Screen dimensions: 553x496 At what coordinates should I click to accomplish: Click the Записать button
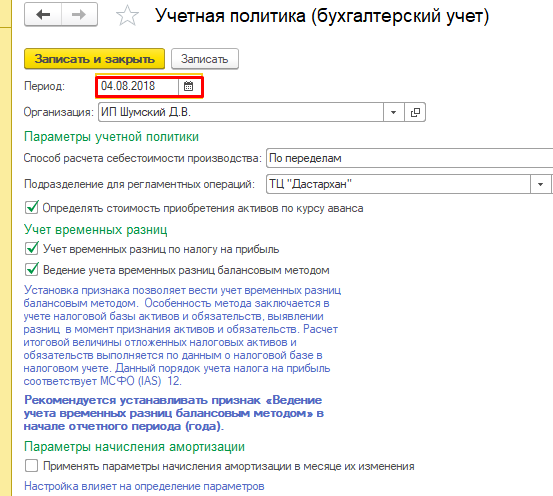point(205,59)
